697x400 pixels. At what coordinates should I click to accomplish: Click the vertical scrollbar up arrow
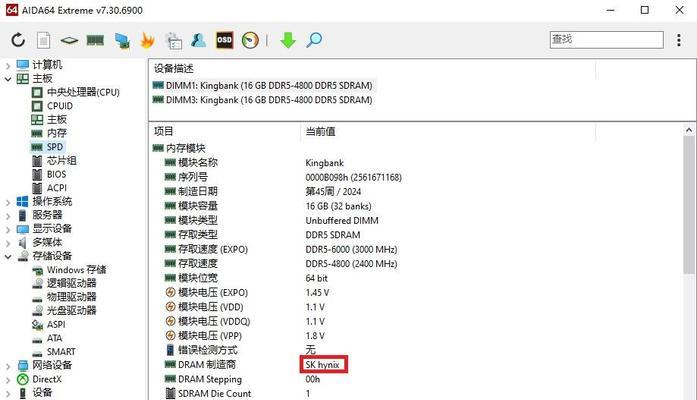click(x=689, y=130)
